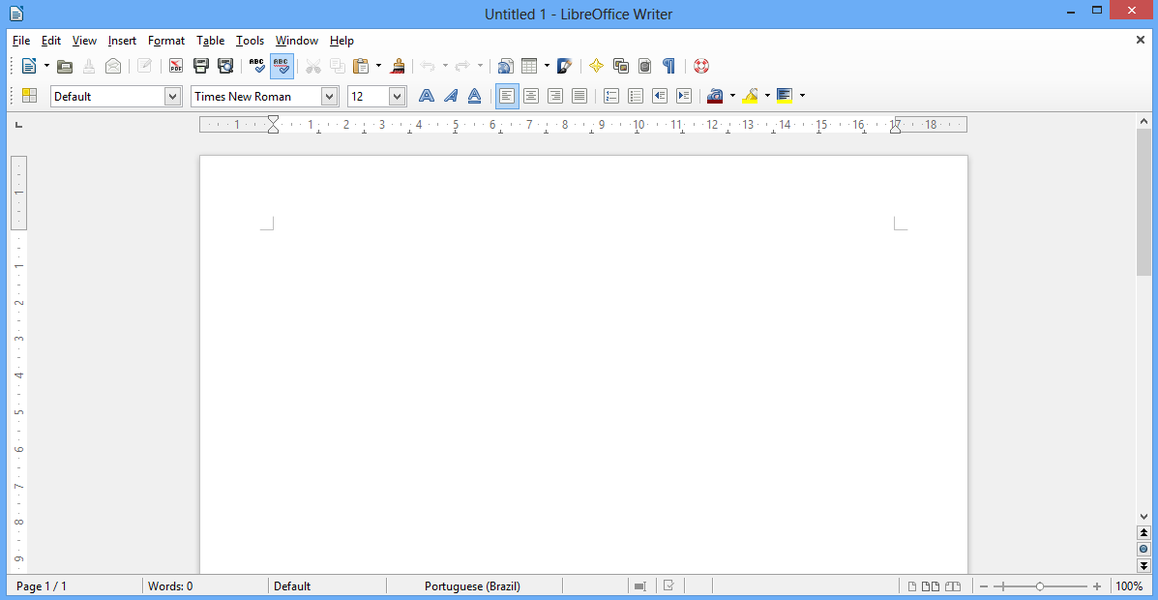Click the 100% zoom level text

point(1129,586)
